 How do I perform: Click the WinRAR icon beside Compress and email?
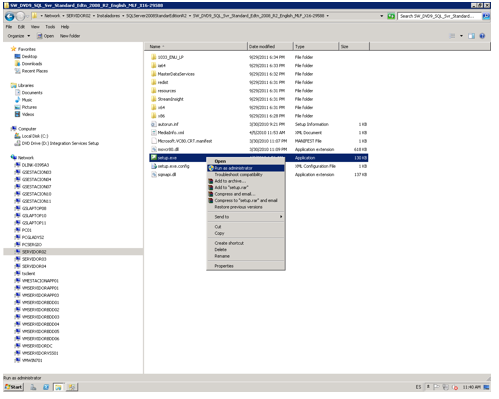(x=211, y=194)
